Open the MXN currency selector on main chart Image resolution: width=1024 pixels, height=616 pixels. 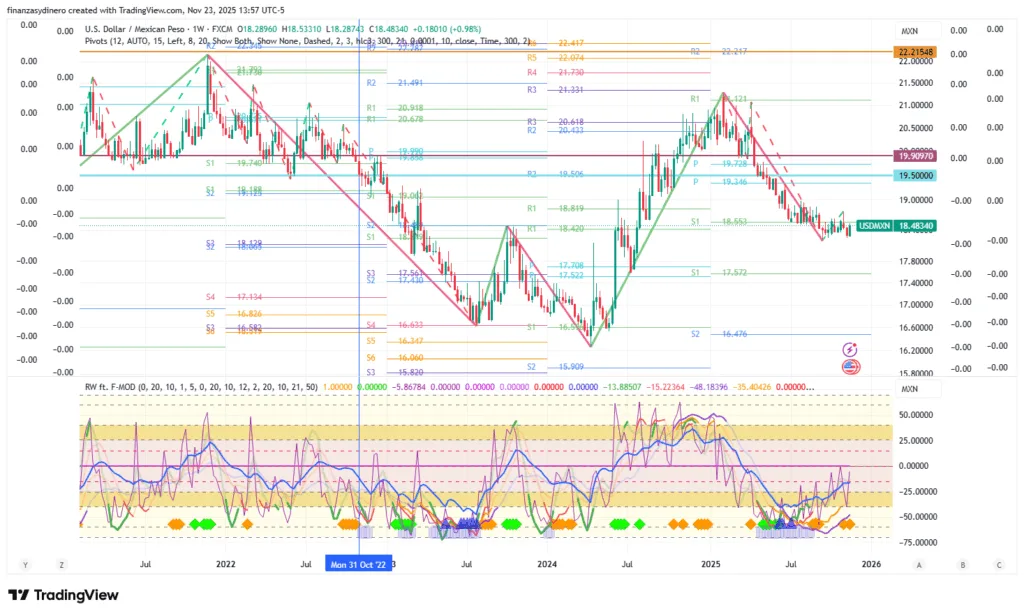909,31
